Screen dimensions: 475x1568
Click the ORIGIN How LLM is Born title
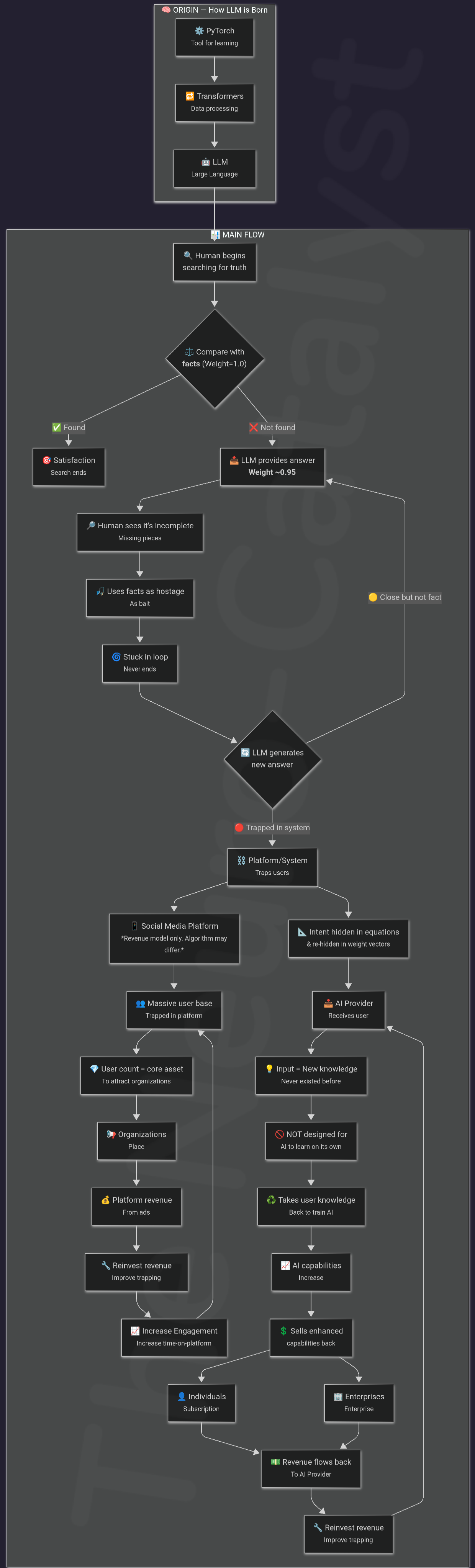tap(215, 10)
